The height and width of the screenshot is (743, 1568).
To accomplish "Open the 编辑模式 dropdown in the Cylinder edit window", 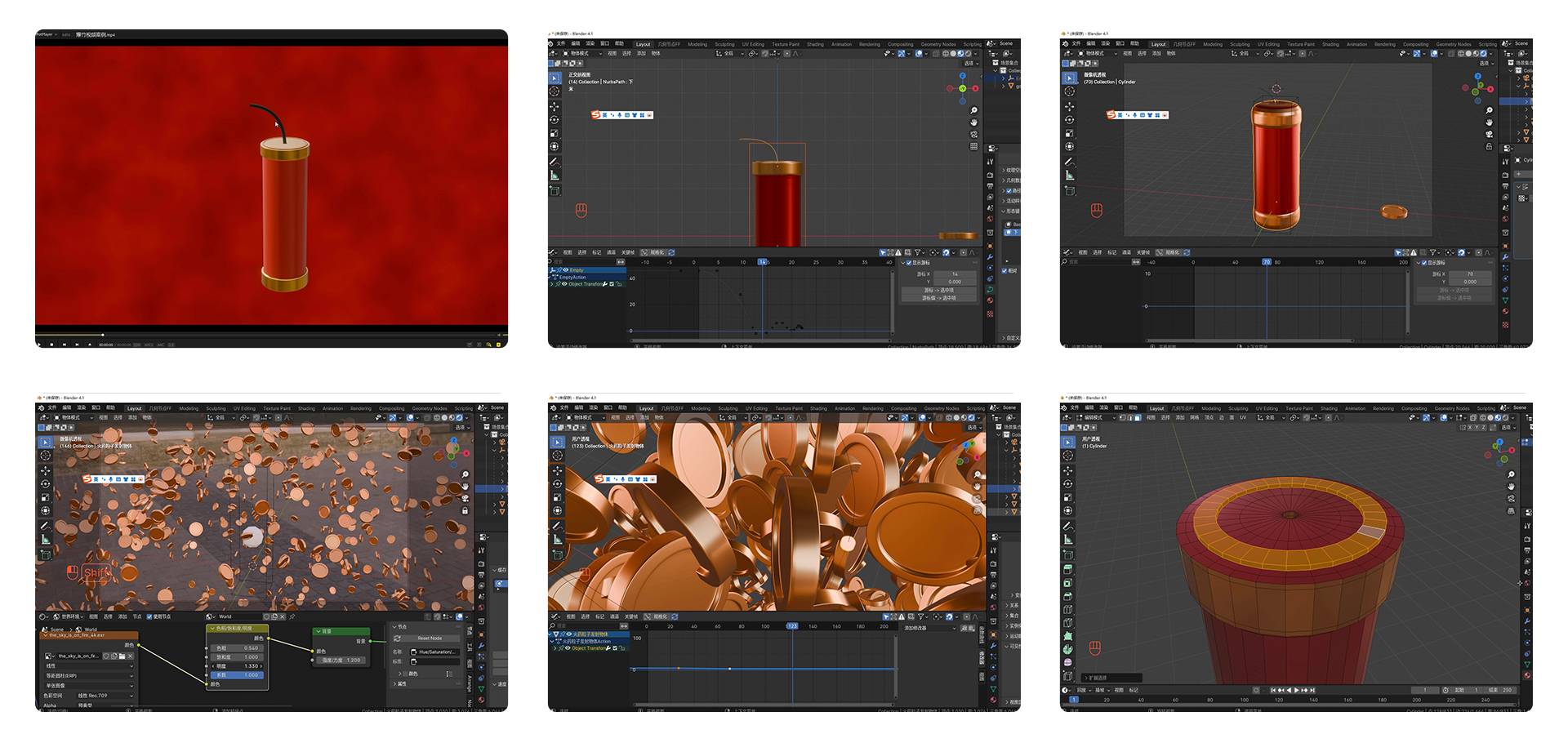I will (1097, 417).
